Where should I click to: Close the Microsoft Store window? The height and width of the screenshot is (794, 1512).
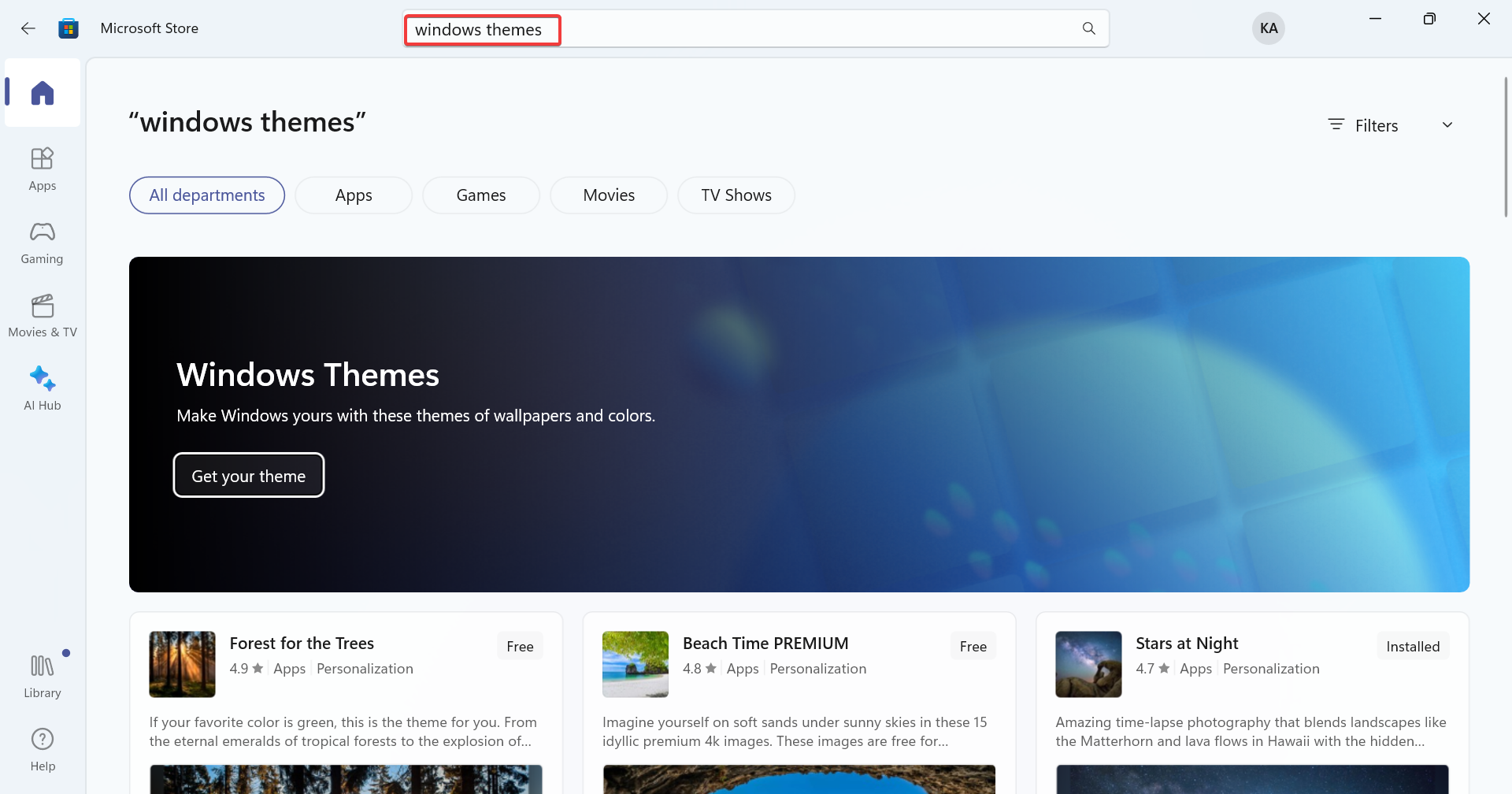click(1484, 19)
